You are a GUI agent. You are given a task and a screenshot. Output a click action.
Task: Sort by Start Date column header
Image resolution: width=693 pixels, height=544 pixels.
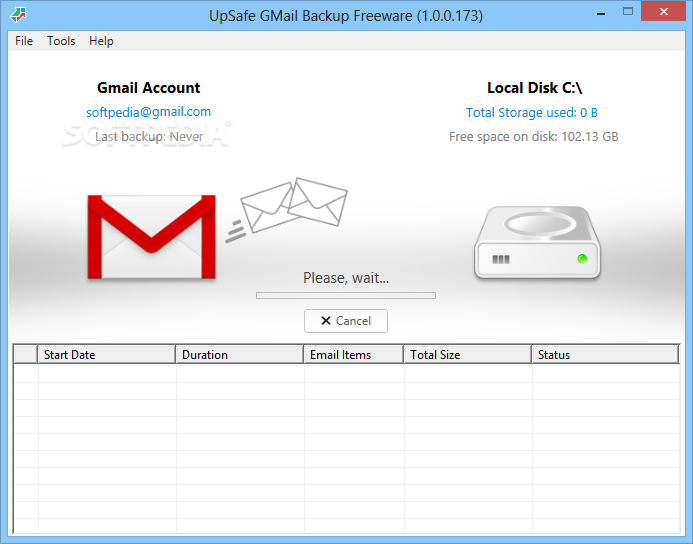pos(107,354)
